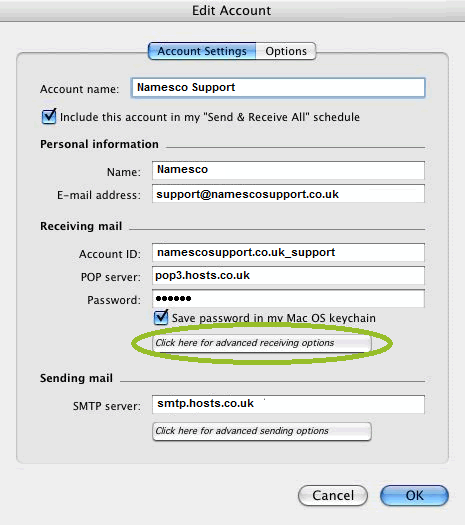
Task: Click the Edit Account title bar
Action: click(x=232, y=11)
